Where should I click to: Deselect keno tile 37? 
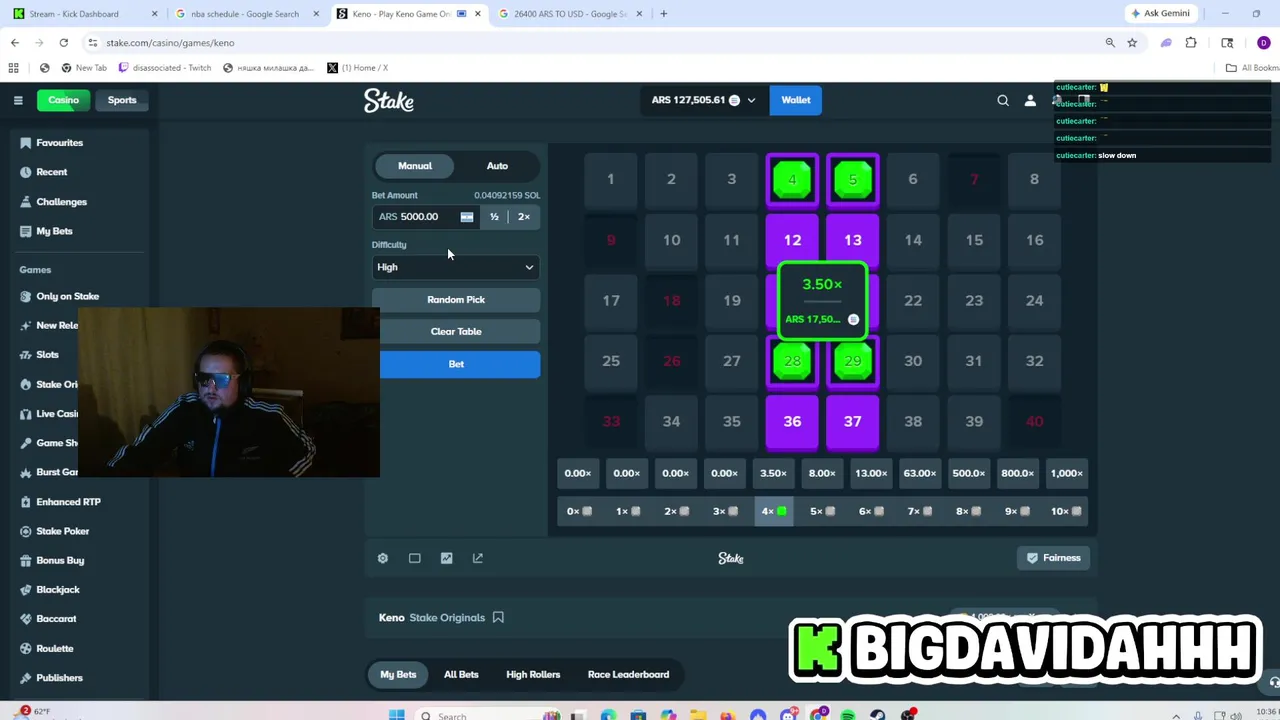coord(853,422)
